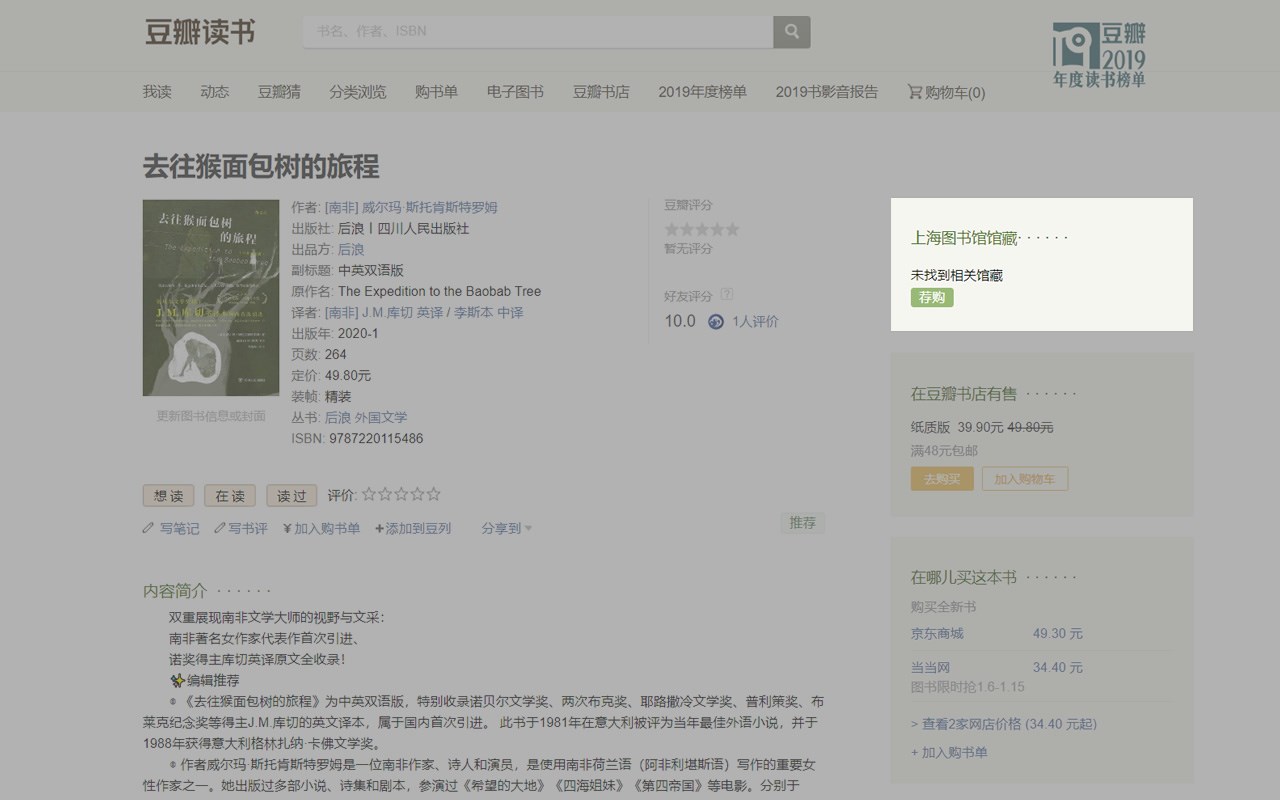
Task: Mark the book as 想读
Action: coord(168,495)
